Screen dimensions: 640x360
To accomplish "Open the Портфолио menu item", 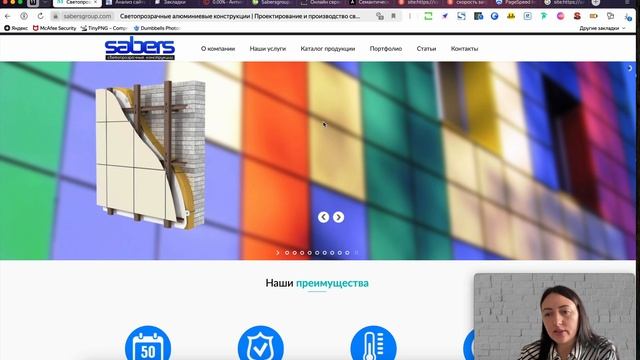I will [x=386, y=49].
